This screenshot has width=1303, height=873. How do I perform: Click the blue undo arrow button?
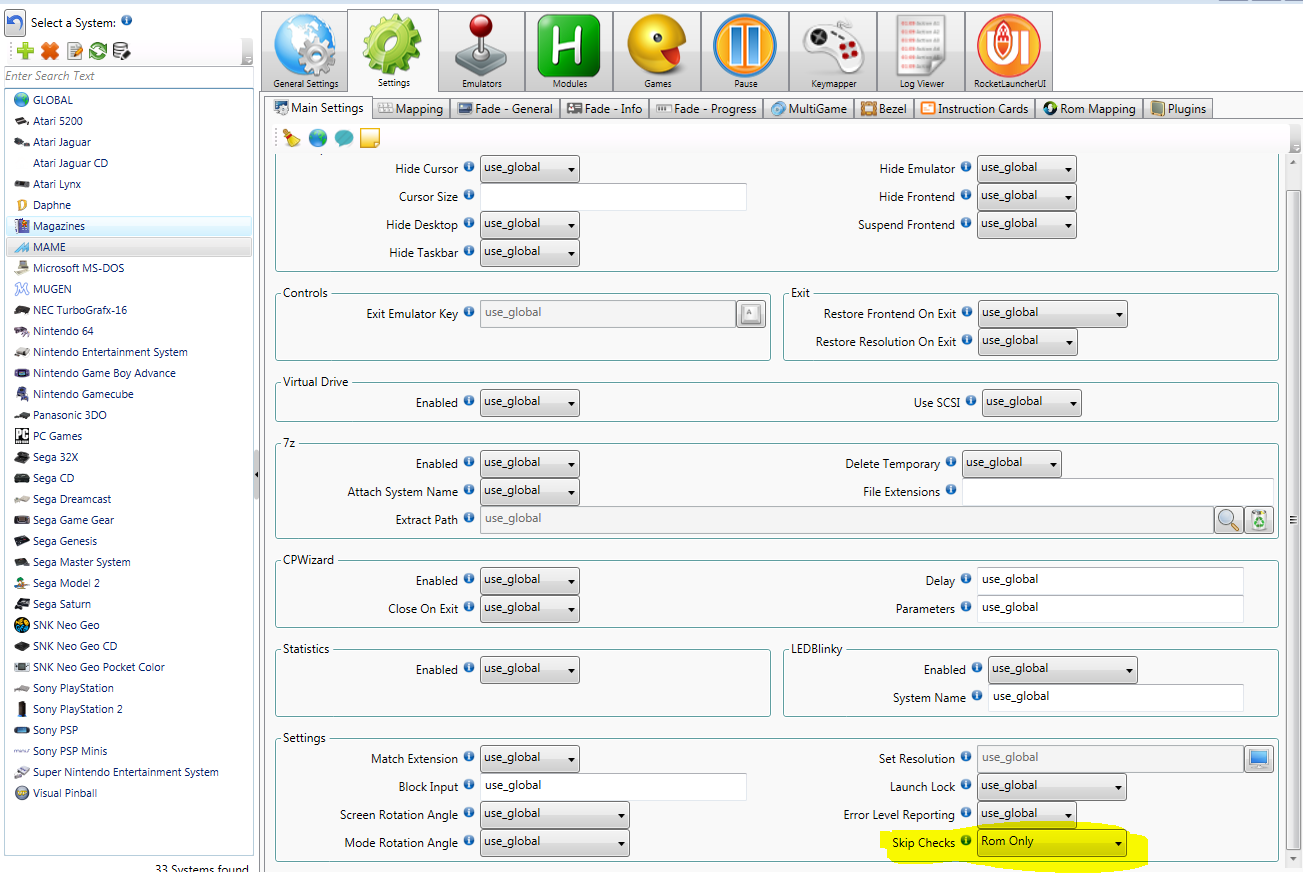(x=15, y=21)
